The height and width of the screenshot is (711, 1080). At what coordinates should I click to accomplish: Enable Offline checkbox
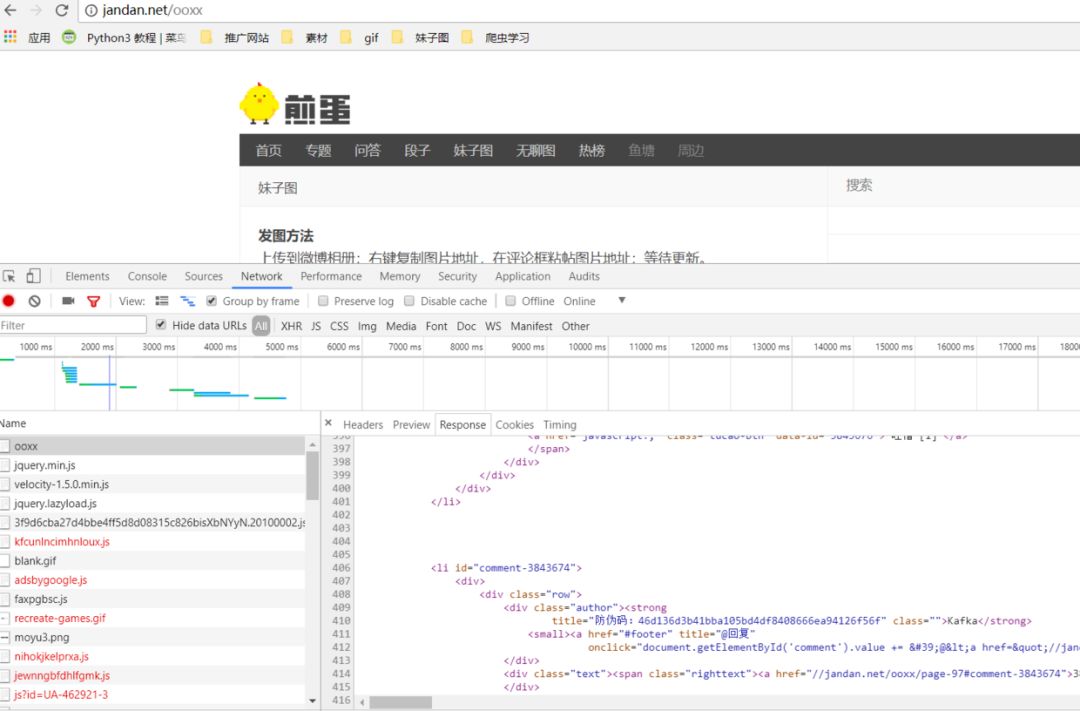click(x=510, y=301)
